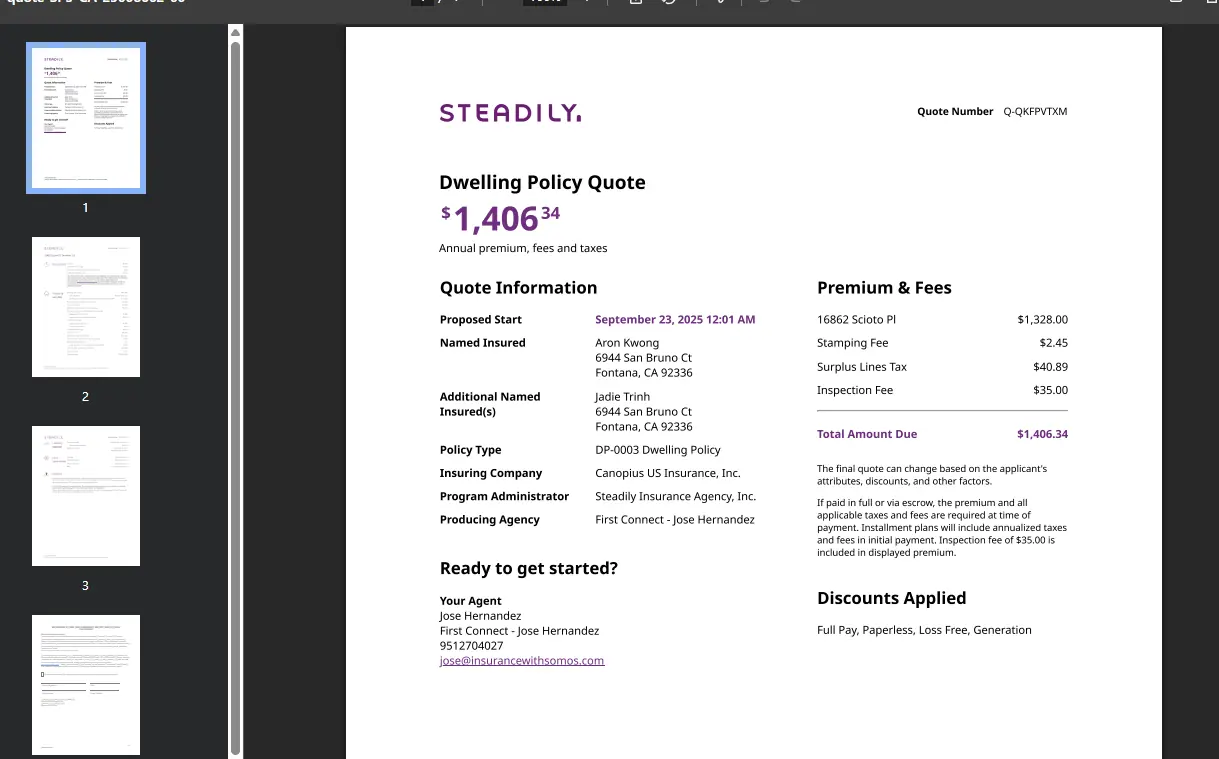Image resolution: width=1219 pixels, height=759 pixels.
Task: Click the 'Ready to get started?' heading
Action: pyautogui.click(x=529, y=568)
